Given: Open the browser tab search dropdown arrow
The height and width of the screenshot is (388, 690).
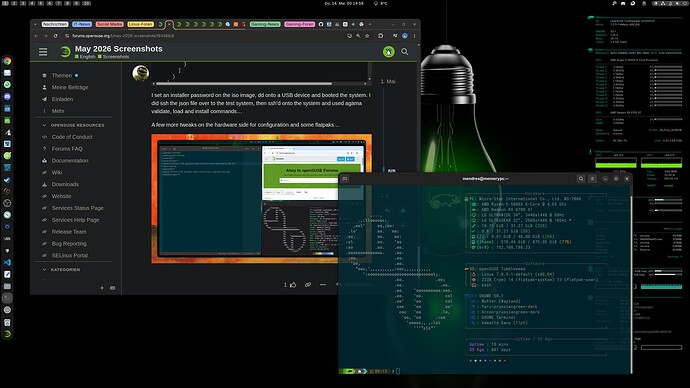Looking at the screenshot, I should [x=35, y=24].
